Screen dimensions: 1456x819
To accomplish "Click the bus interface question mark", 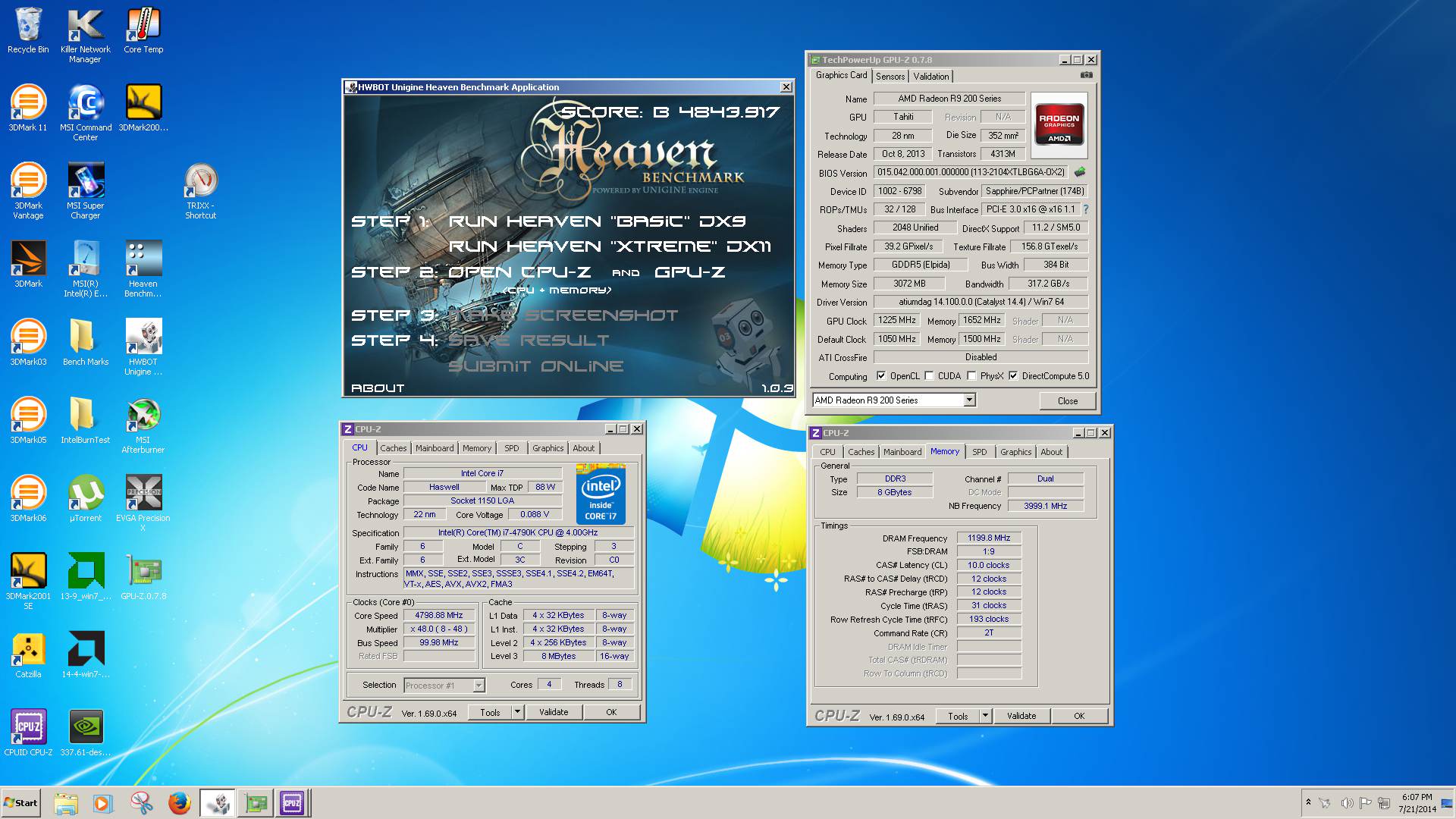I will pyautogui.click(x=1086, y=209).
